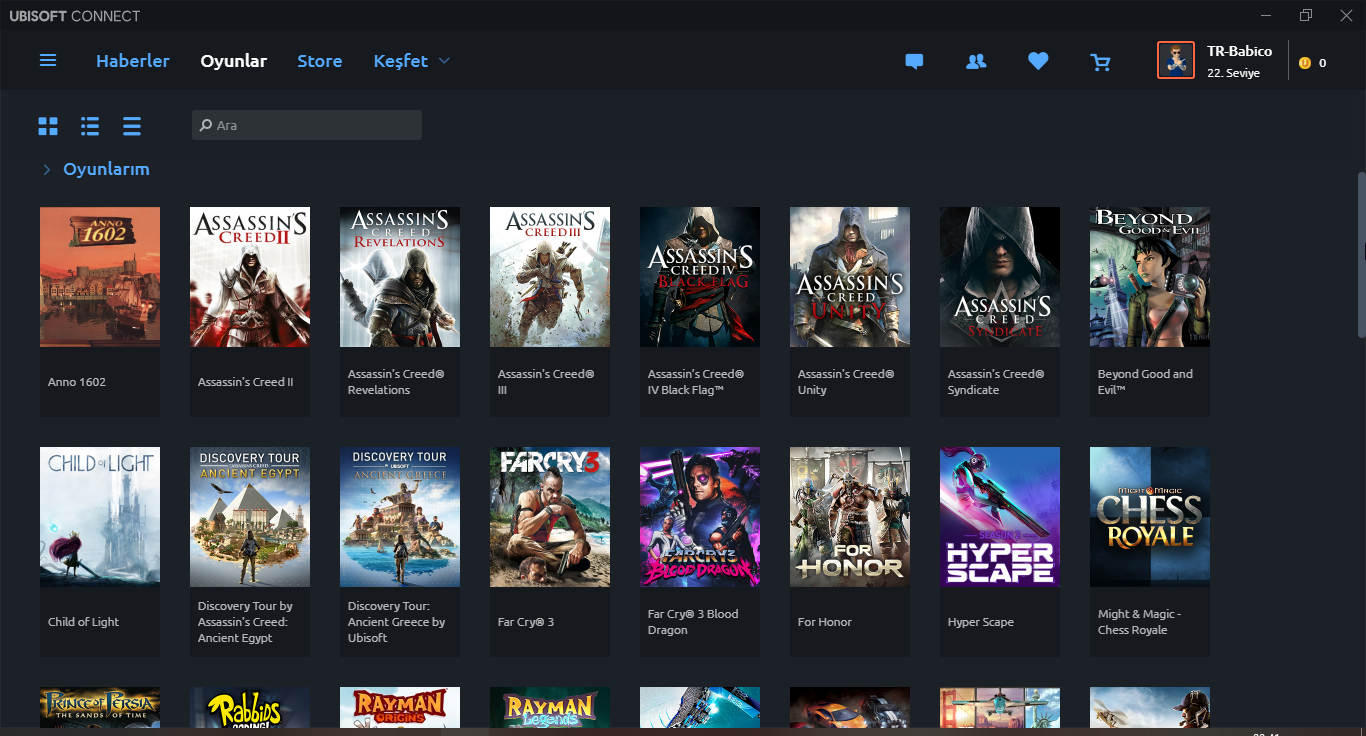Open the wishlist heart icon
Viewport: 1366px width, 736px height.
[1038, 61]
